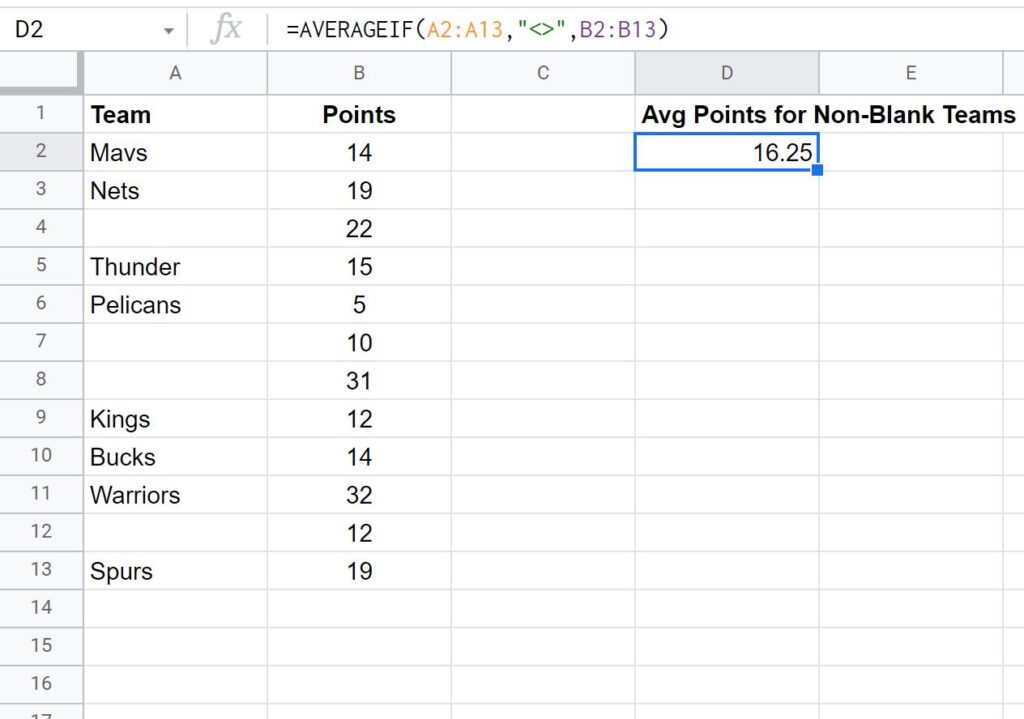Select row 10 header
The width and height of the screenshot is (1024, 719).
[x=41, y=456]
